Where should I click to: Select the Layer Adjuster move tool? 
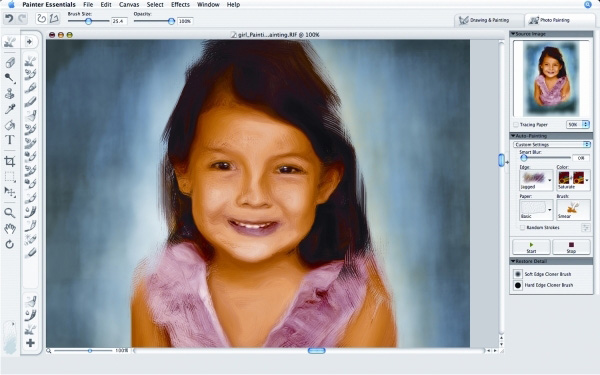coord(10,192)
